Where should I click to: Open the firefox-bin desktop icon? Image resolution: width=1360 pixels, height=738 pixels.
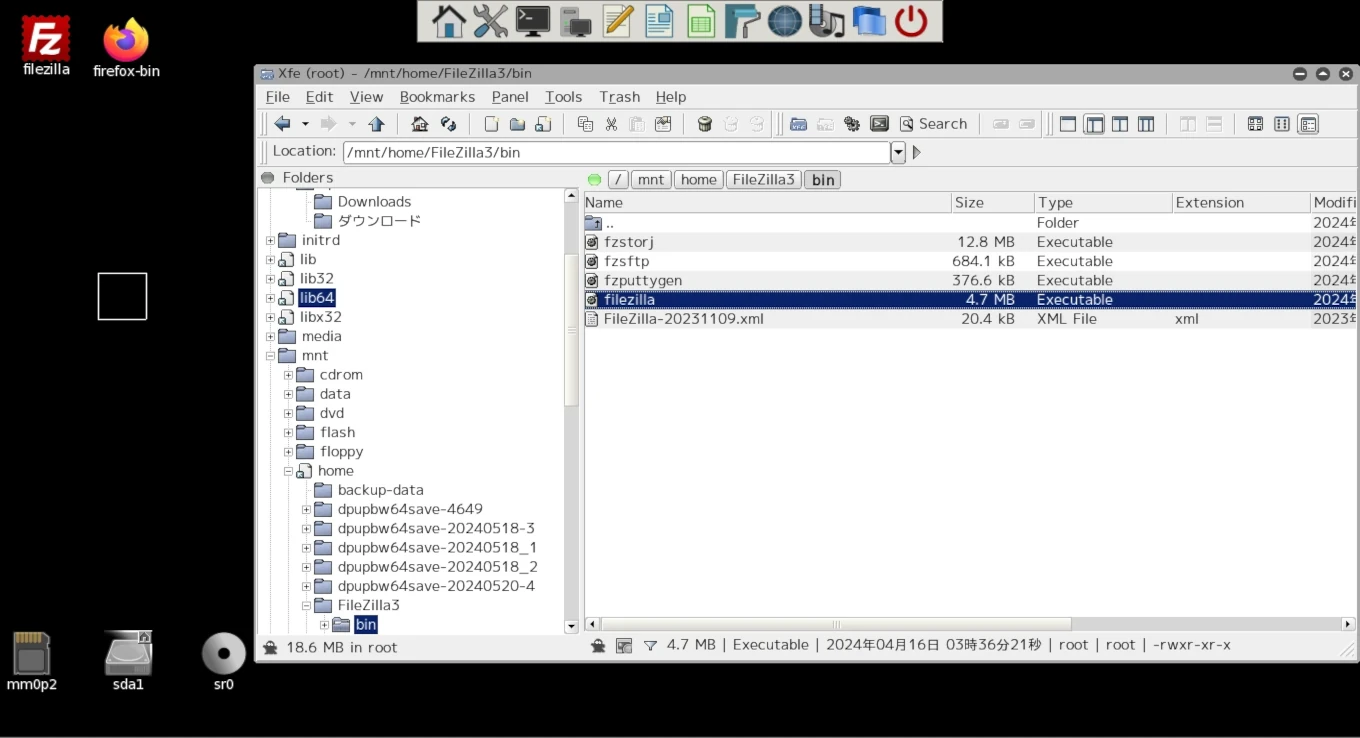pyautogui.click(x=126, y=47)
